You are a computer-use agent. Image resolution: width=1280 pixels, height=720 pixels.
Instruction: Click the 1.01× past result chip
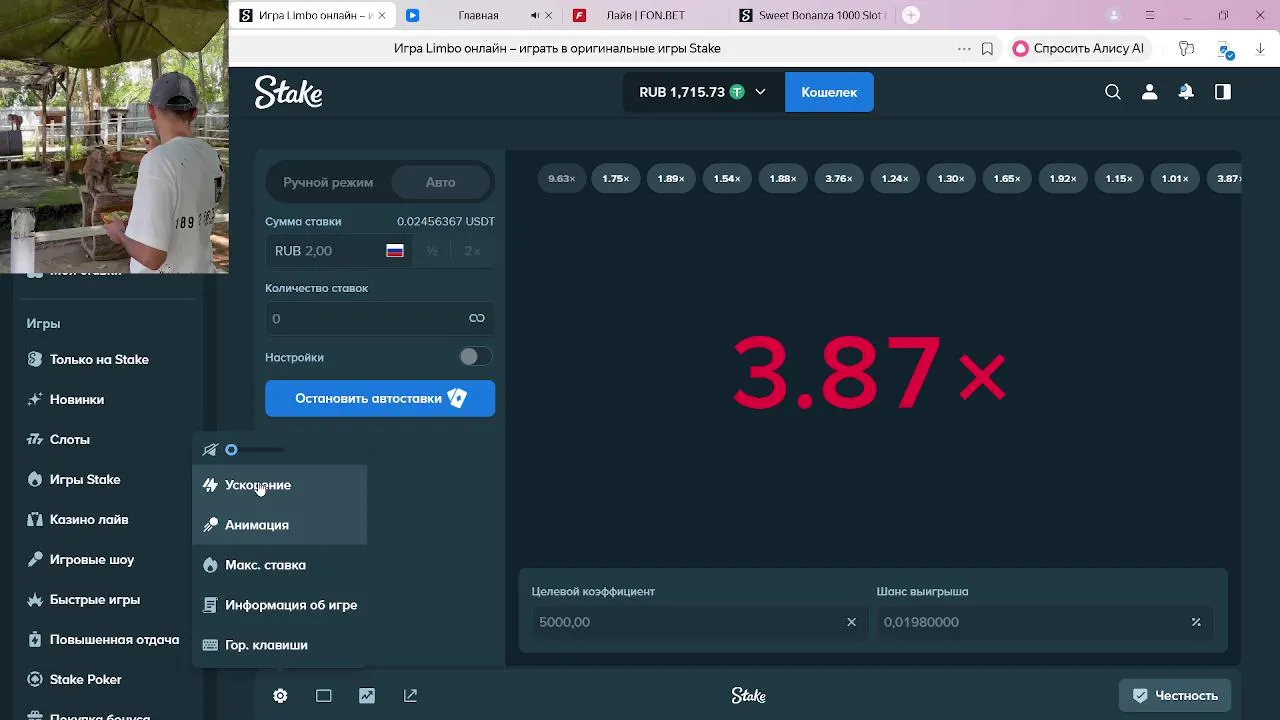click(x=1175, y=178)
